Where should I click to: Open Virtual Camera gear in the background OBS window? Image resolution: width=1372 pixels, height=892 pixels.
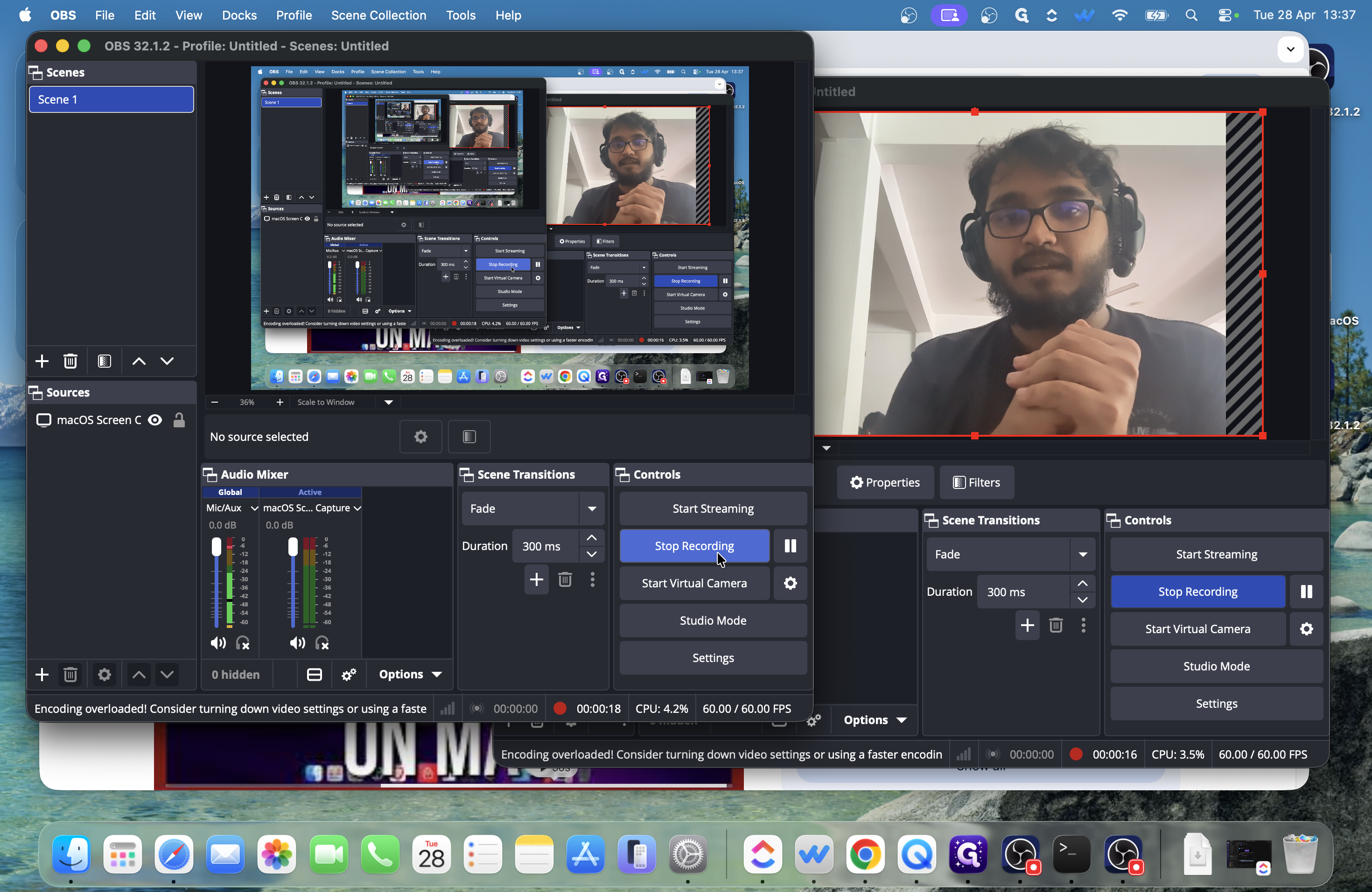tap(1306, 629)
